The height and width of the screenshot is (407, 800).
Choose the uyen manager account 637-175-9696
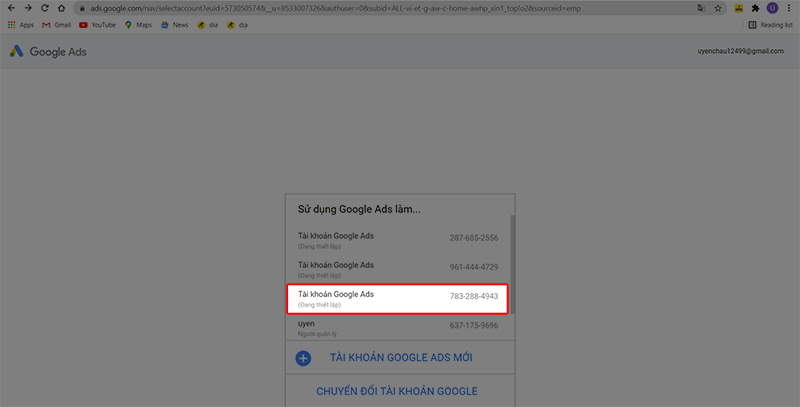[398, 327]
